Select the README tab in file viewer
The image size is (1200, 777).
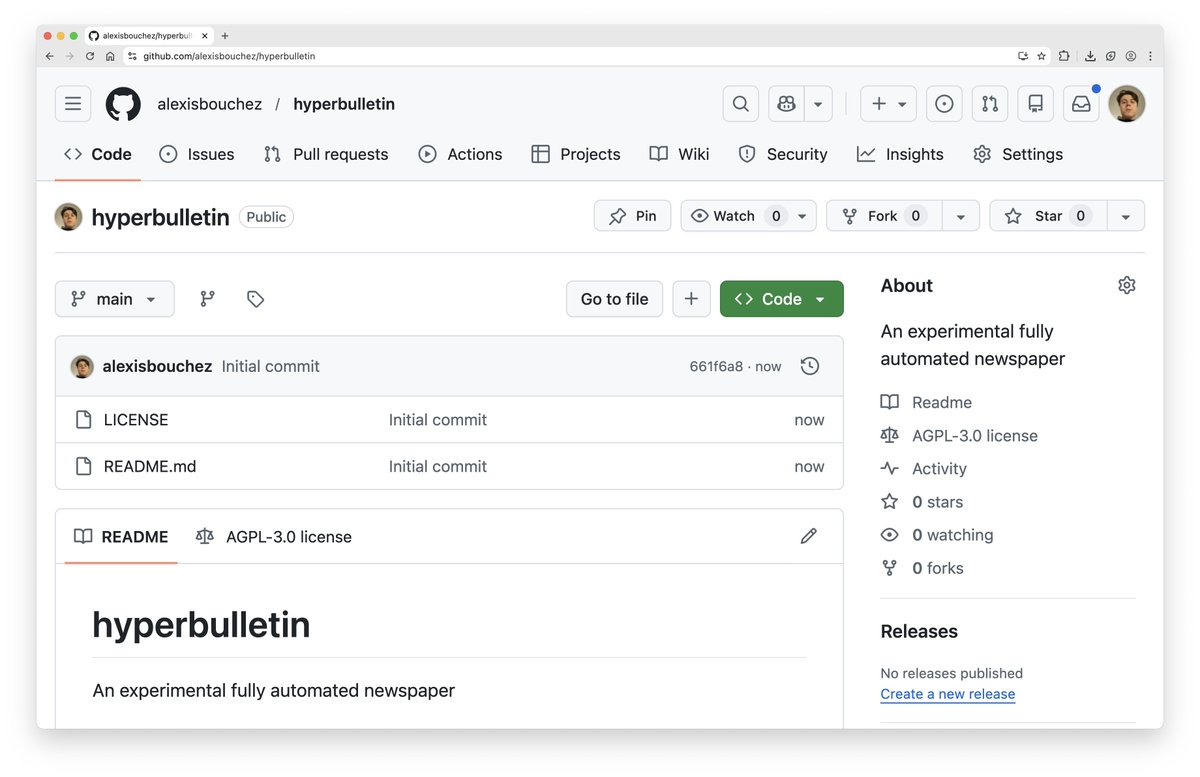121,537
